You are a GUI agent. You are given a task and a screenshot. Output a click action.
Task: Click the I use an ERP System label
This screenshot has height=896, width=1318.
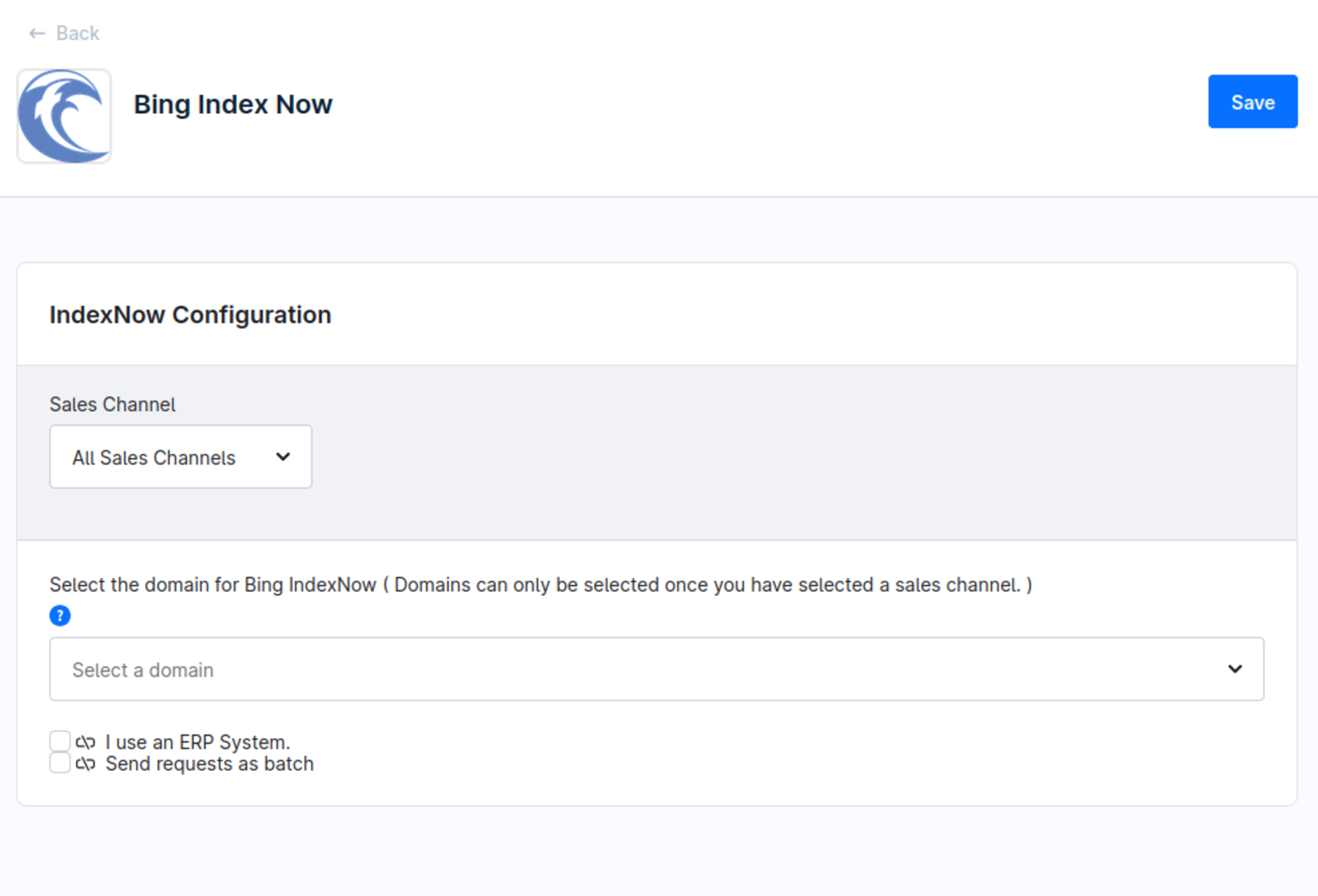(x=198, y=742)
